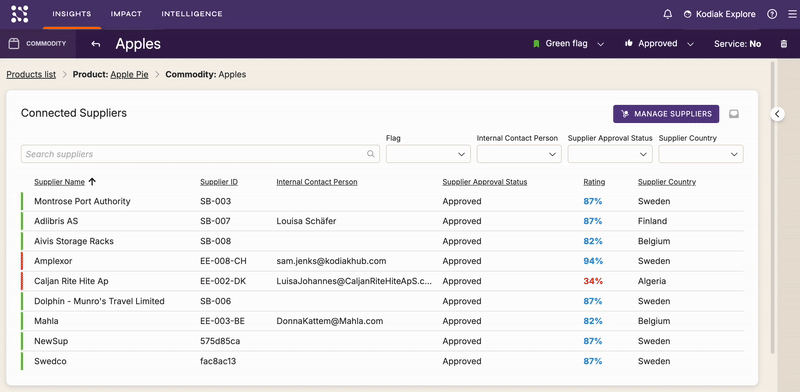This screenshot has width=800, height=392.
Task: Click Louisa Schäfer contact name
Action: tap(306, 221)
